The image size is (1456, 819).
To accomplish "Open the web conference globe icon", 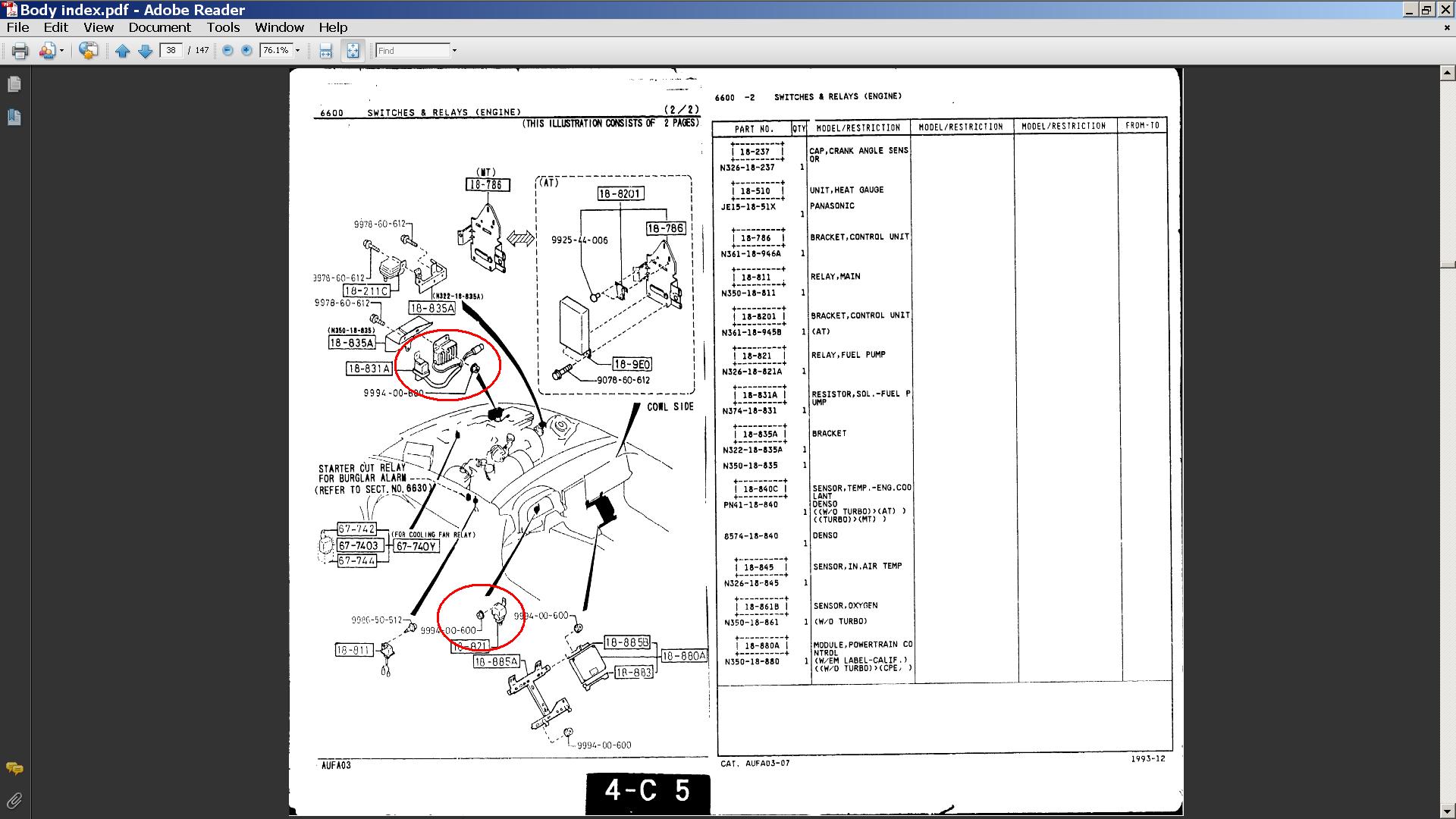I will [89, 51].
